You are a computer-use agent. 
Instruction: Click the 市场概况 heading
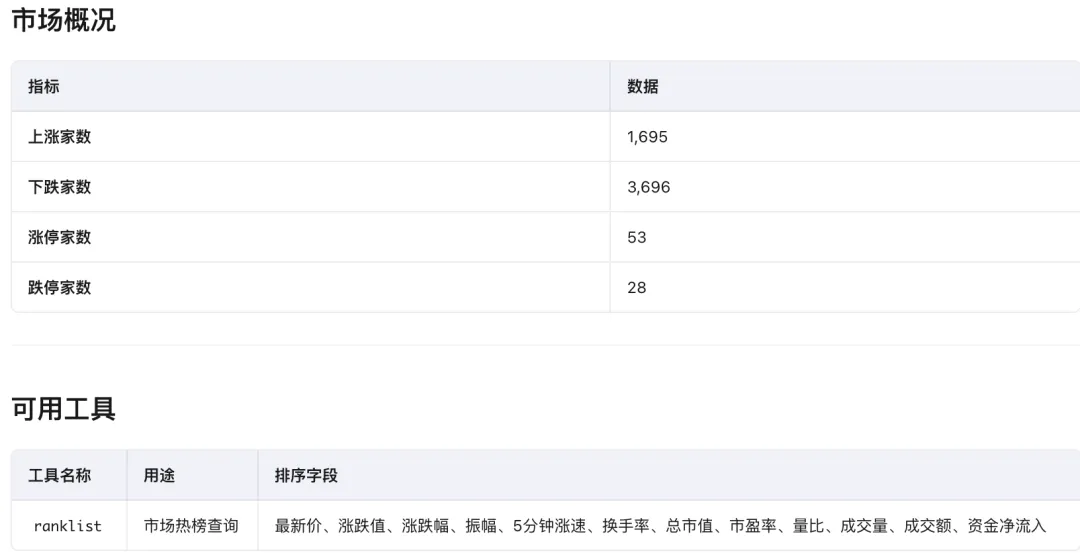coord(63,21)
